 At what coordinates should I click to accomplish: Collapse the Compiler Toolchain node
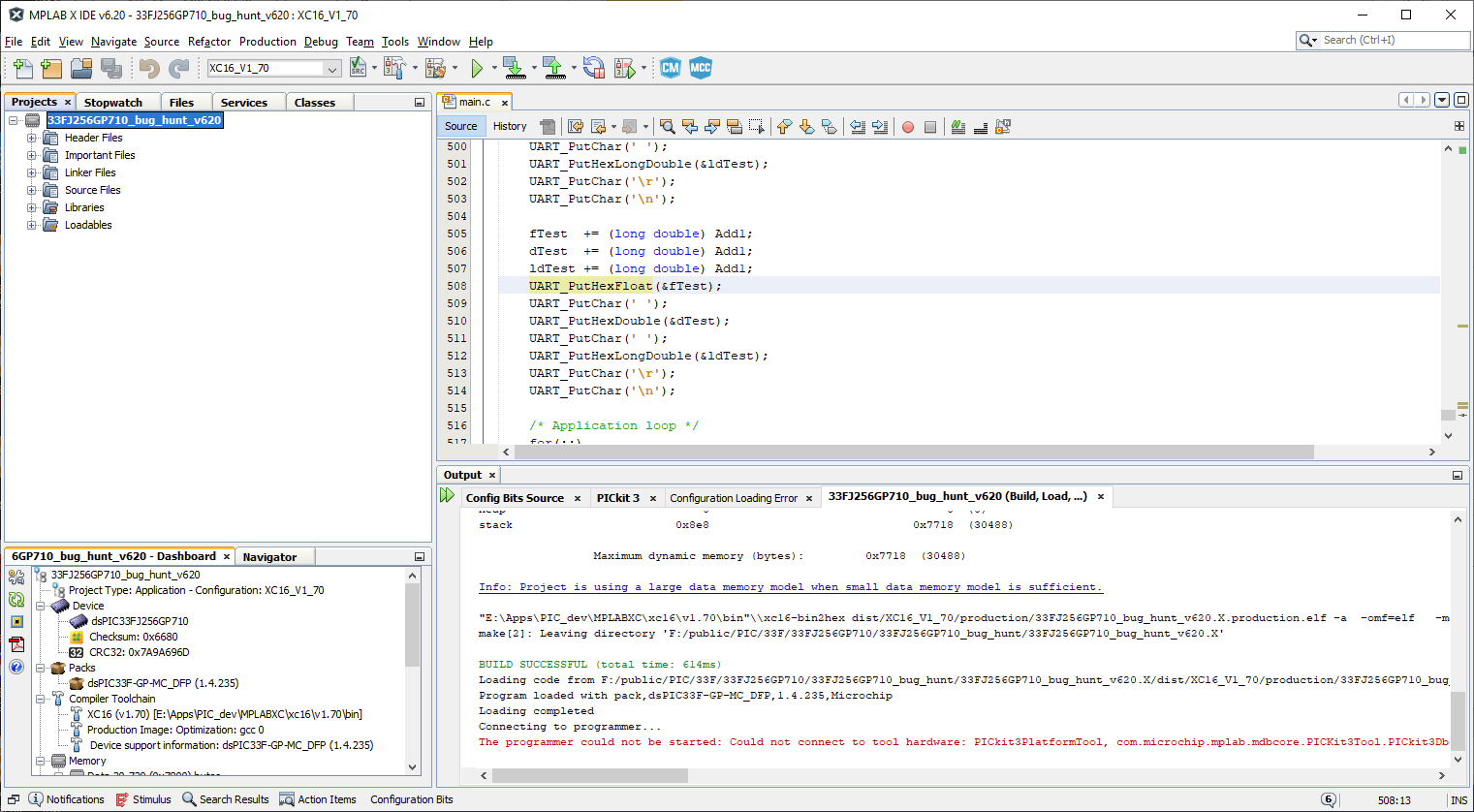click(x=41, y=699)
